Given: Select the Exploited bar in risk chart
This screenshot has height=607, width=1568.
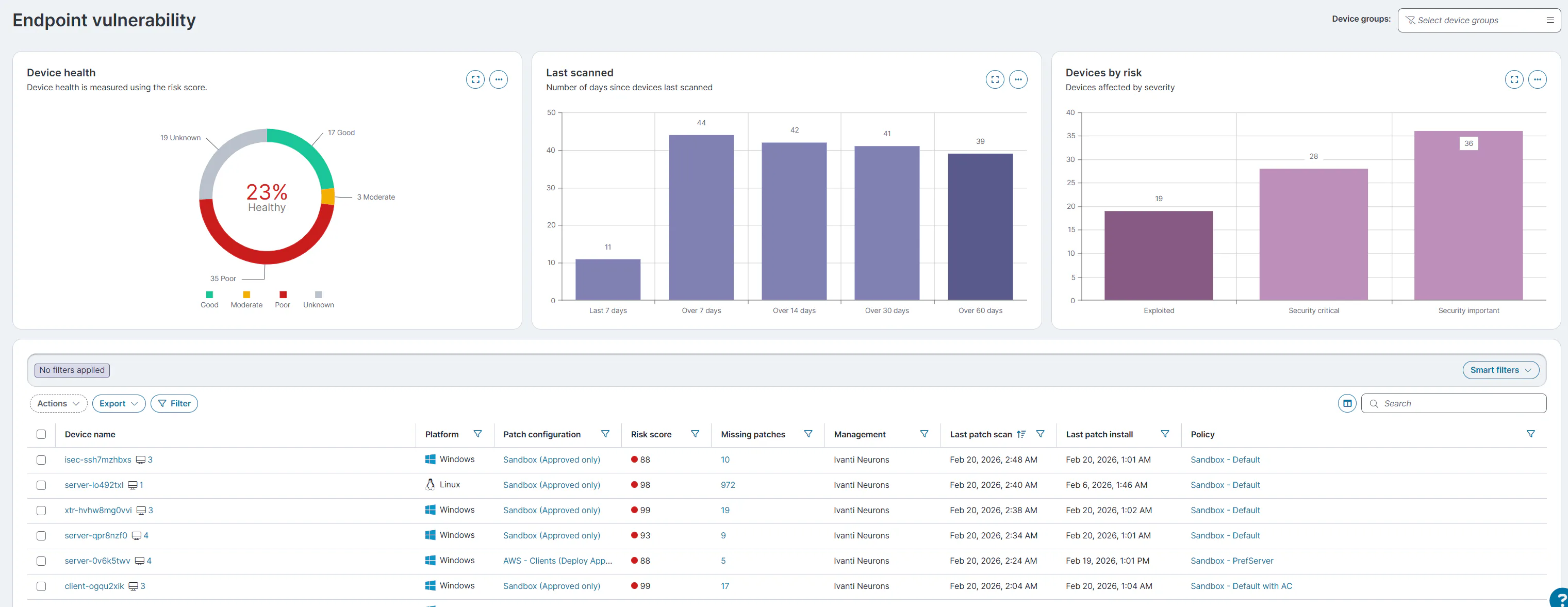Looking at the screenshot, I should point(1159,255).
